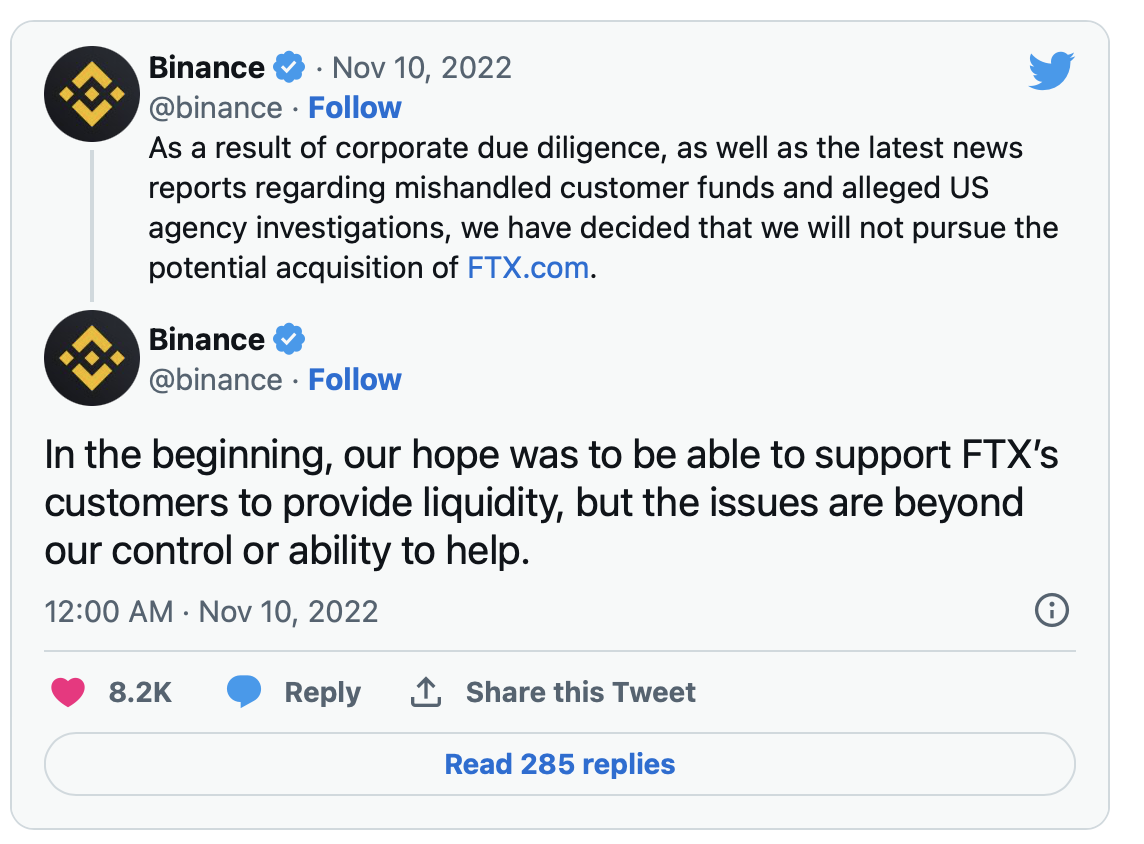This screenshot has width=1144, height=844.
Task: Follow Binance from the first tweet
Action: [x=355, y=108]
